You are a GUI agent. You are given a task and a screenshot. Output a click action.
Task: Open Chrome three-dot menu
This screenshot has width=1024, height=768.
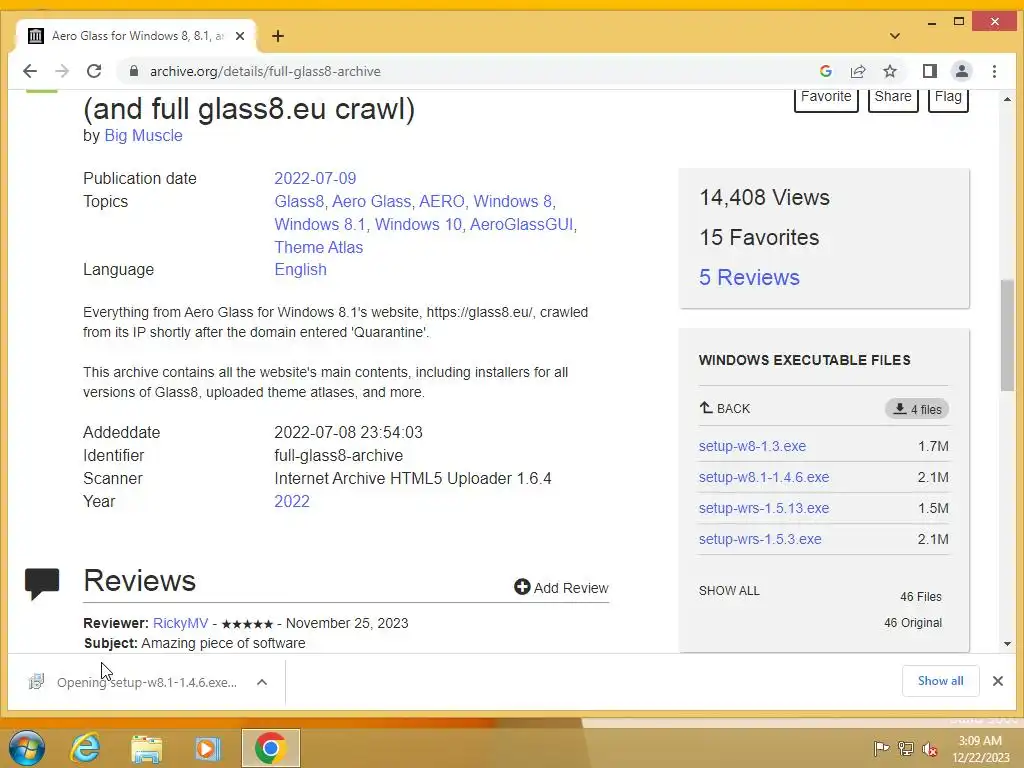[994, 71]
